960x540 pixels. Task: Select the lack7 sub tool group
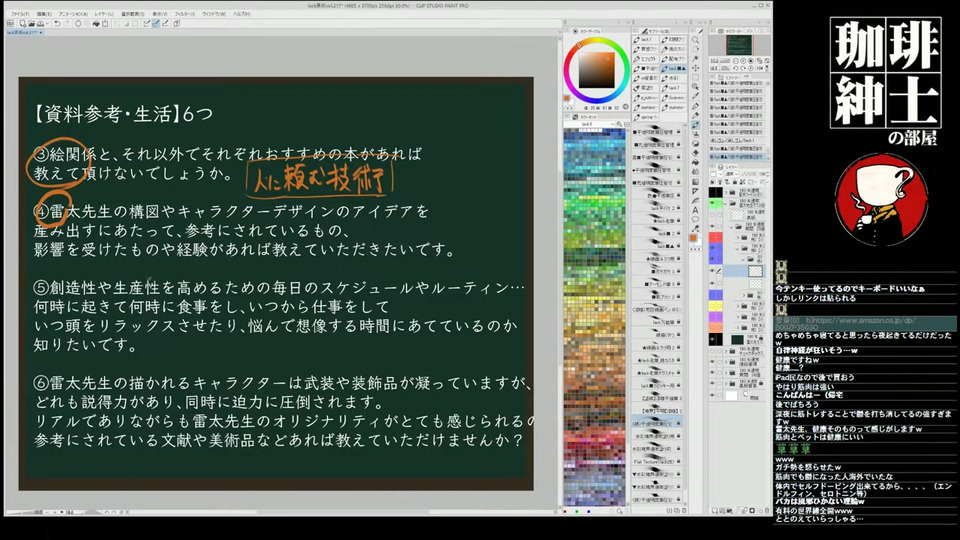click(673, 88)
